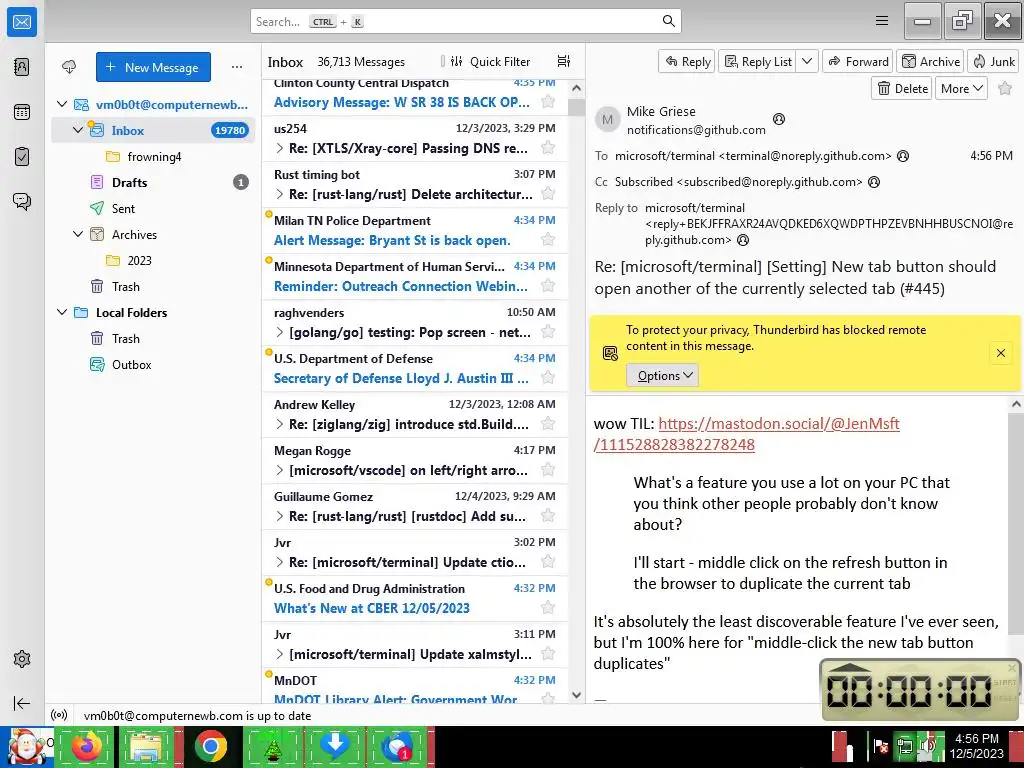Expand the golang testing Pop screen thread
The width and height of the screenshot is (1024, 768).
coord(280,332)
